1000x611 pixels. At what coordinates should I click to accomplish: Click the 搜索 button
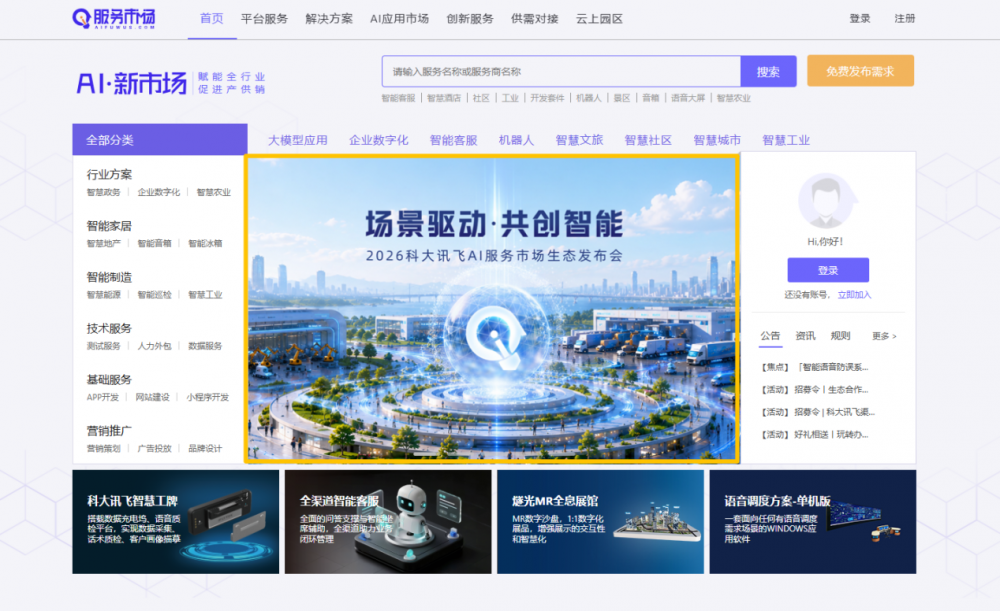(768, 71)
